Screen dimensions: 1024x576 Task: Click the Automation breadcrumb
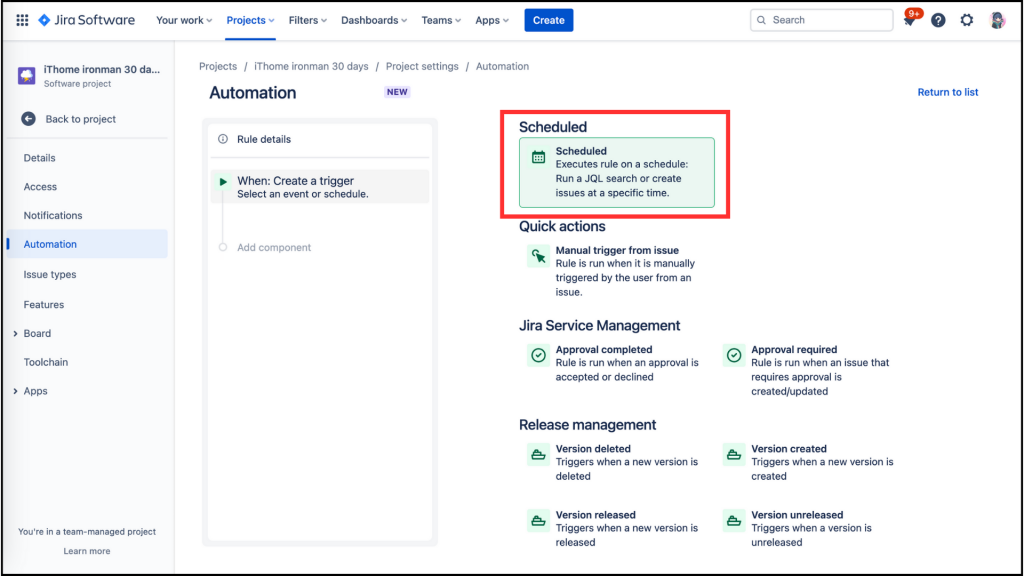pyautogui.click(x=502, y=67)
